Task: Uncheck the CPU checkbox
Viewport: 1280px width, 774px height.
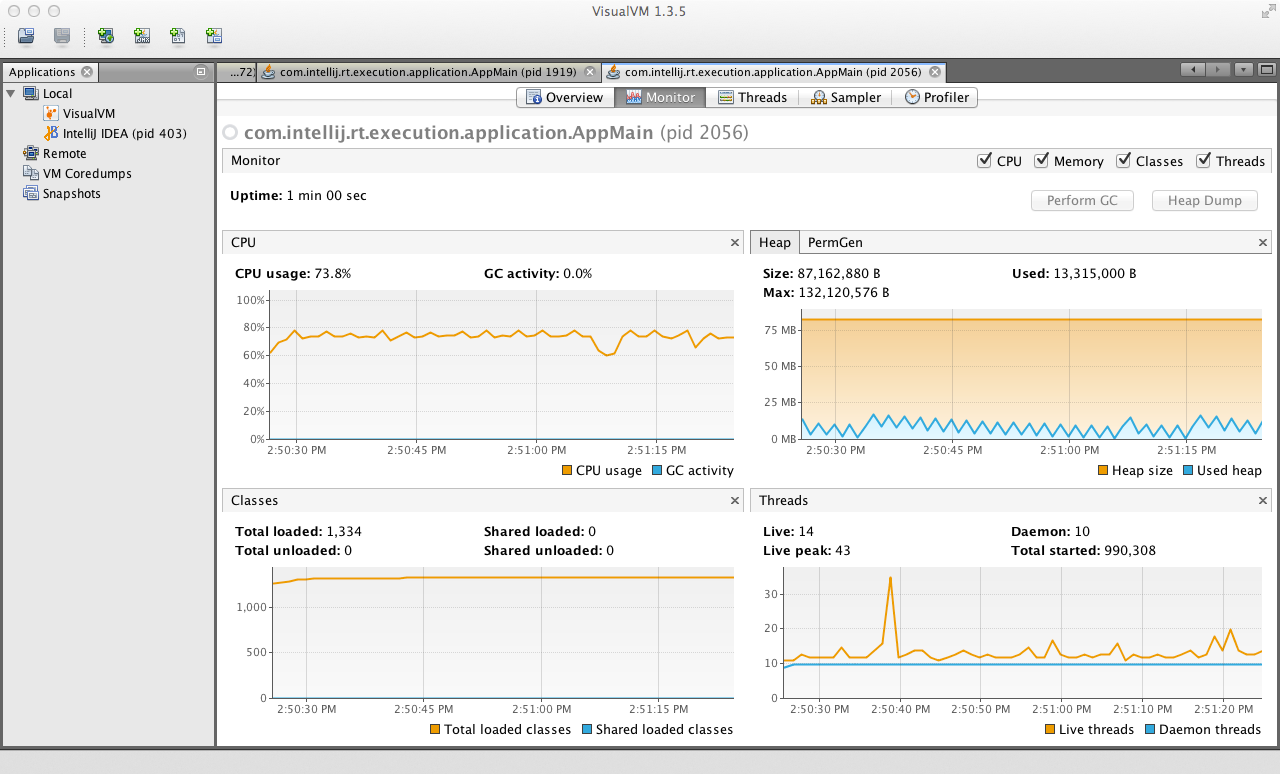Action: [x=984, y=160]
